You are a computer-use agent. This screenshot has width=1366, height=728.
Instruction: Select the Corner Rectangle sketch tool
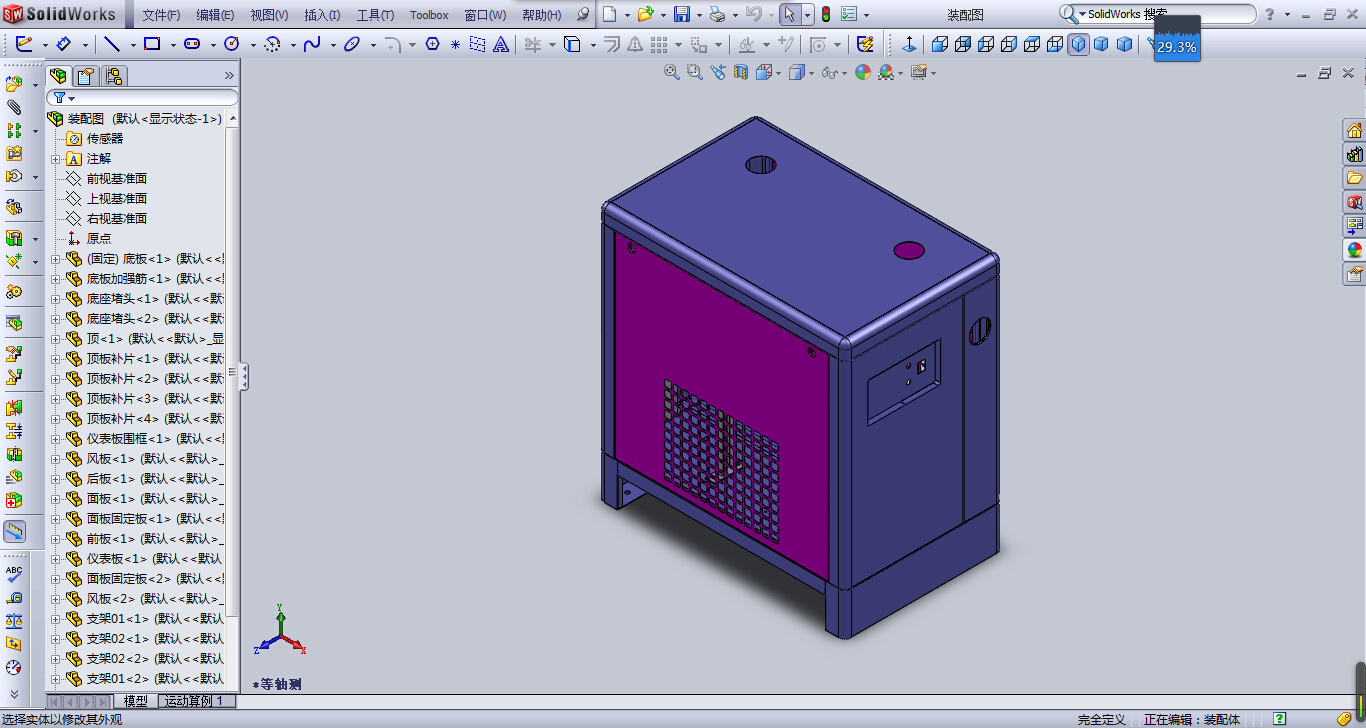pyautogui.click(x=152, y=44)
